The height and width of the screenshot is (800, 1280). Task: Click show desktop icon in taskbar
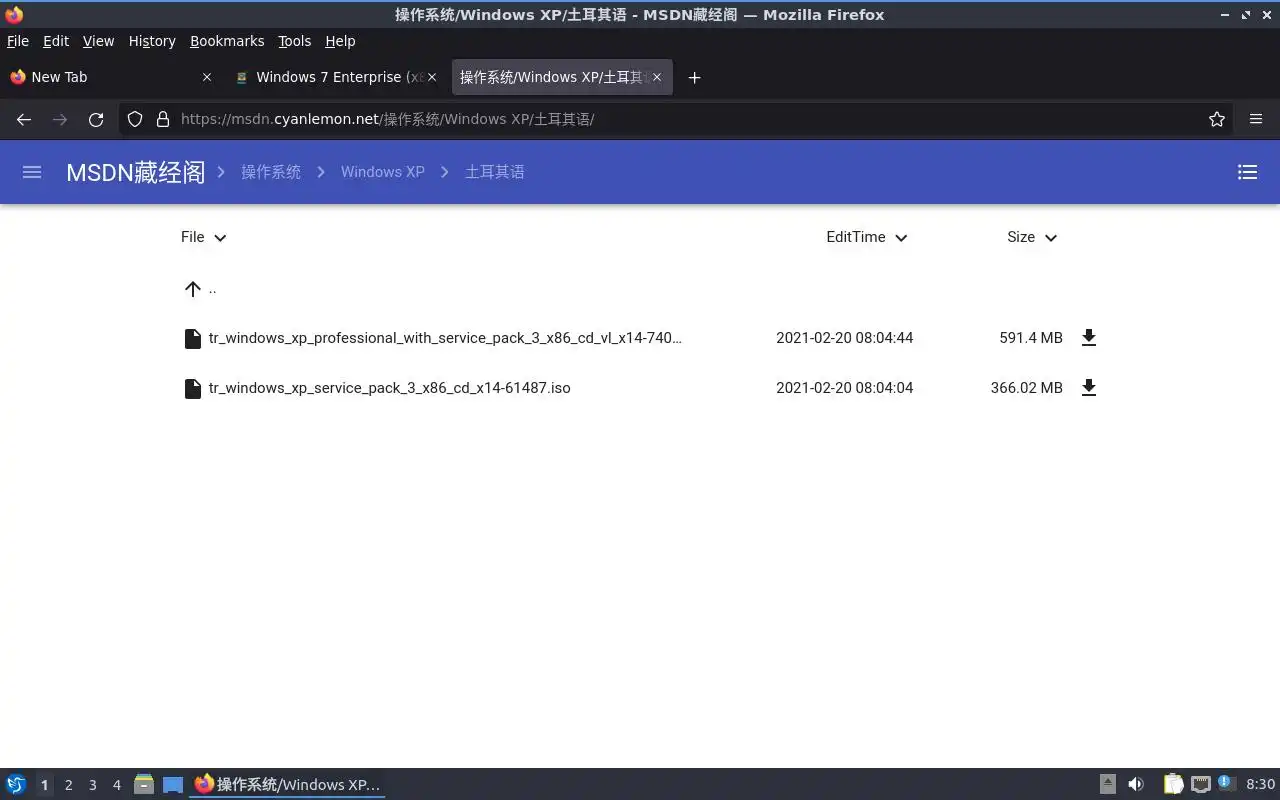click(x=173, y=784)
